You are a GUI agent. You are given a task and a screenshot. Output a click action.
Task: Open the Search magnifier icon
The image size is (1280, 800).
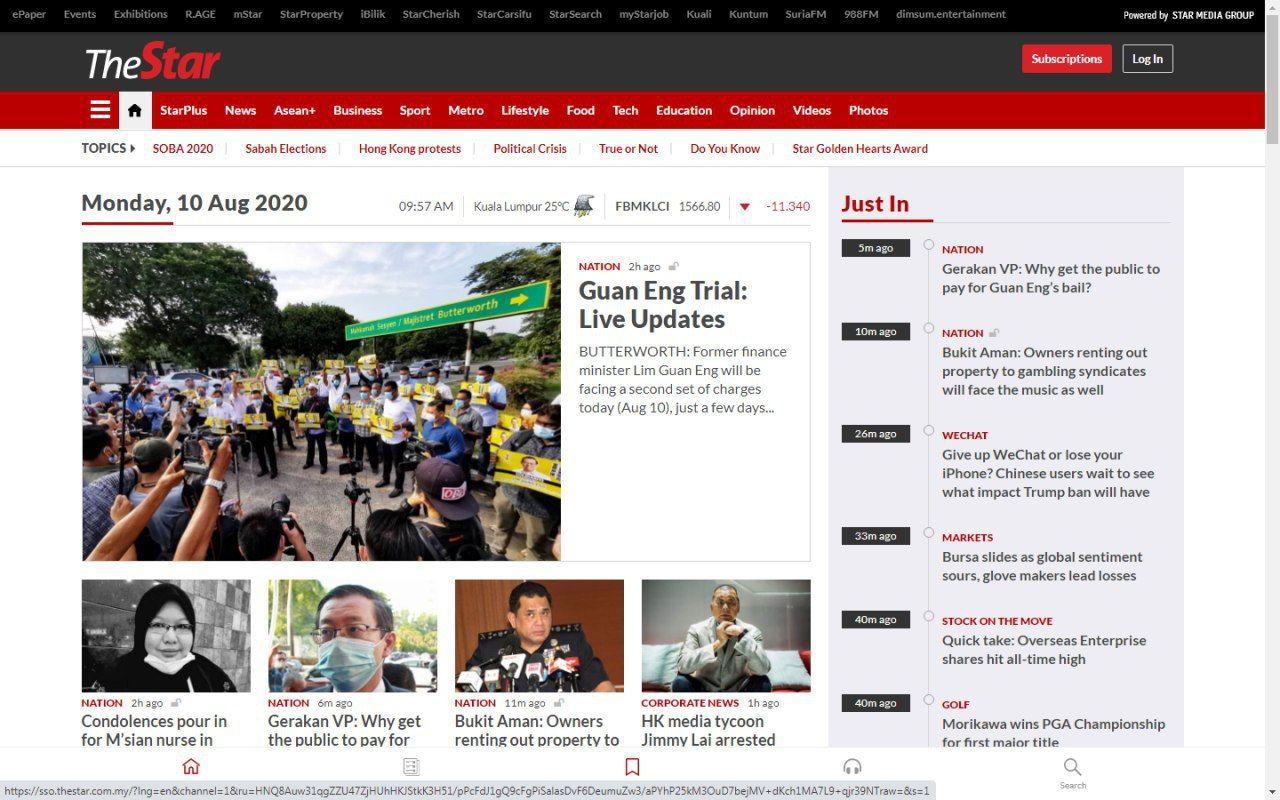point(1072,768)
